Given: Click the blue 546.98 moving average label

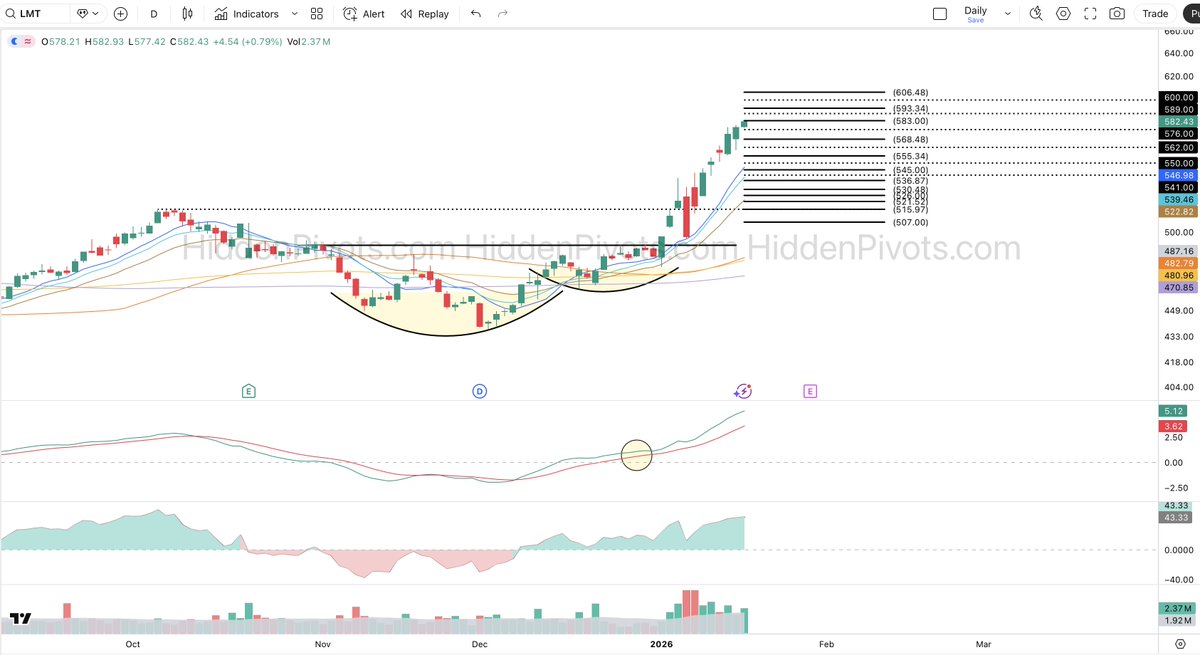Looking at the screenshot, I should click(1180, 175).
